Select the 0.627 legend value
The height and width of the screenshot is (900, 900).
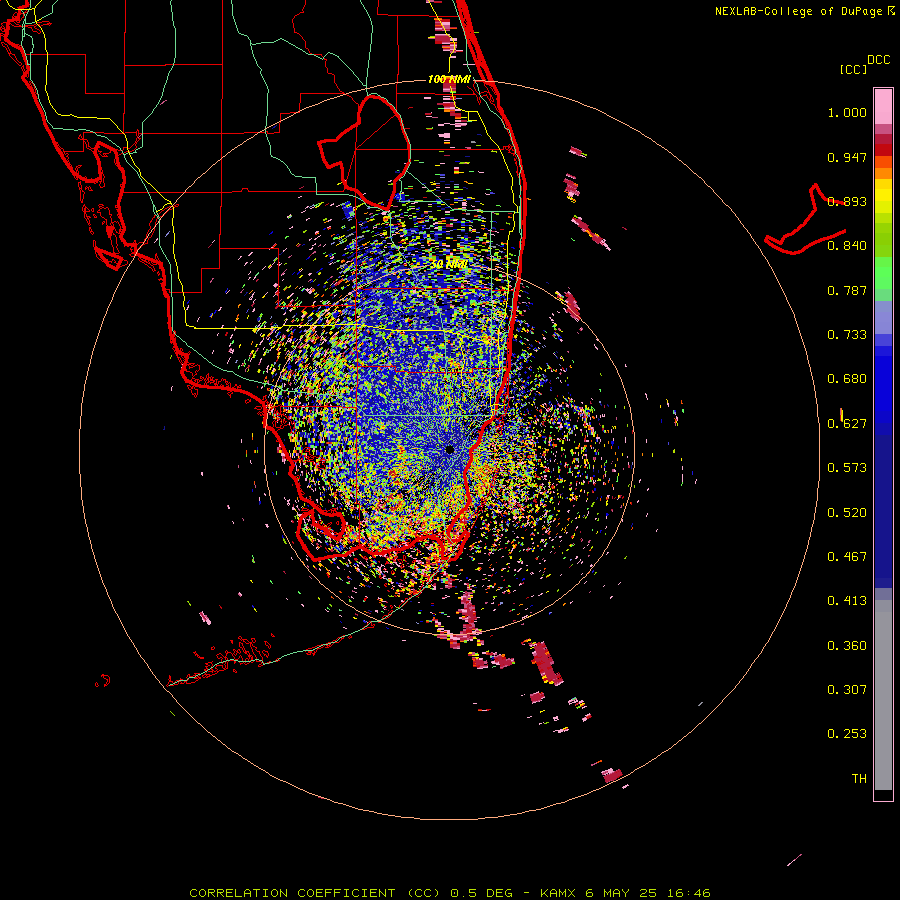coord(847,424)
